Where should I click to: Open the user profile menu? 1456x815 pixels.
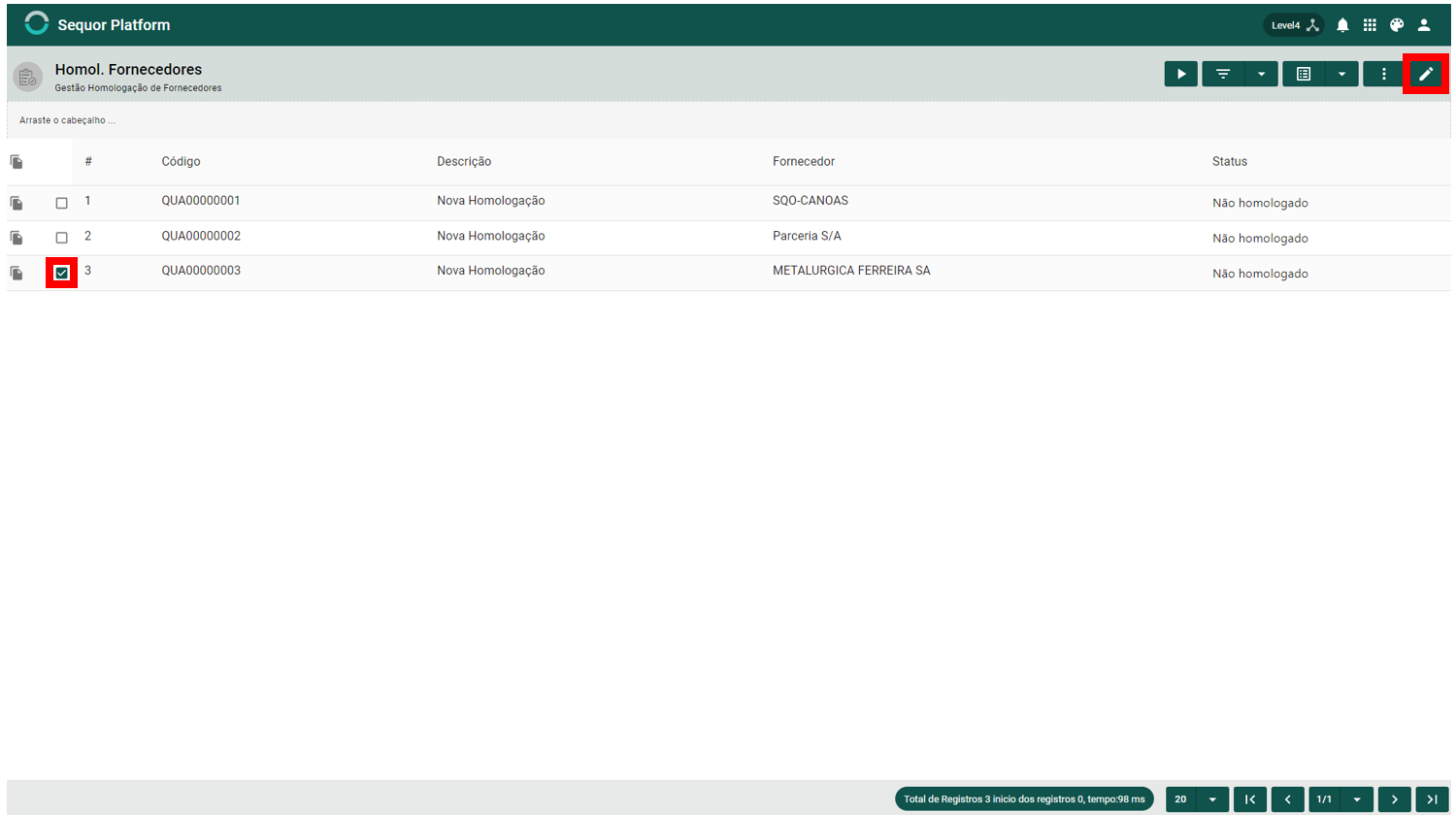click(1424, 25)
